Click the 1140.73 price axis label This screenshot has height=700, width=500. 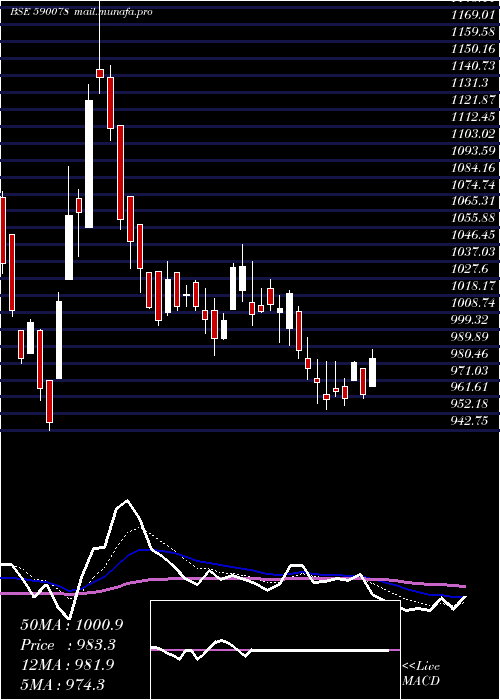(473, 66)
